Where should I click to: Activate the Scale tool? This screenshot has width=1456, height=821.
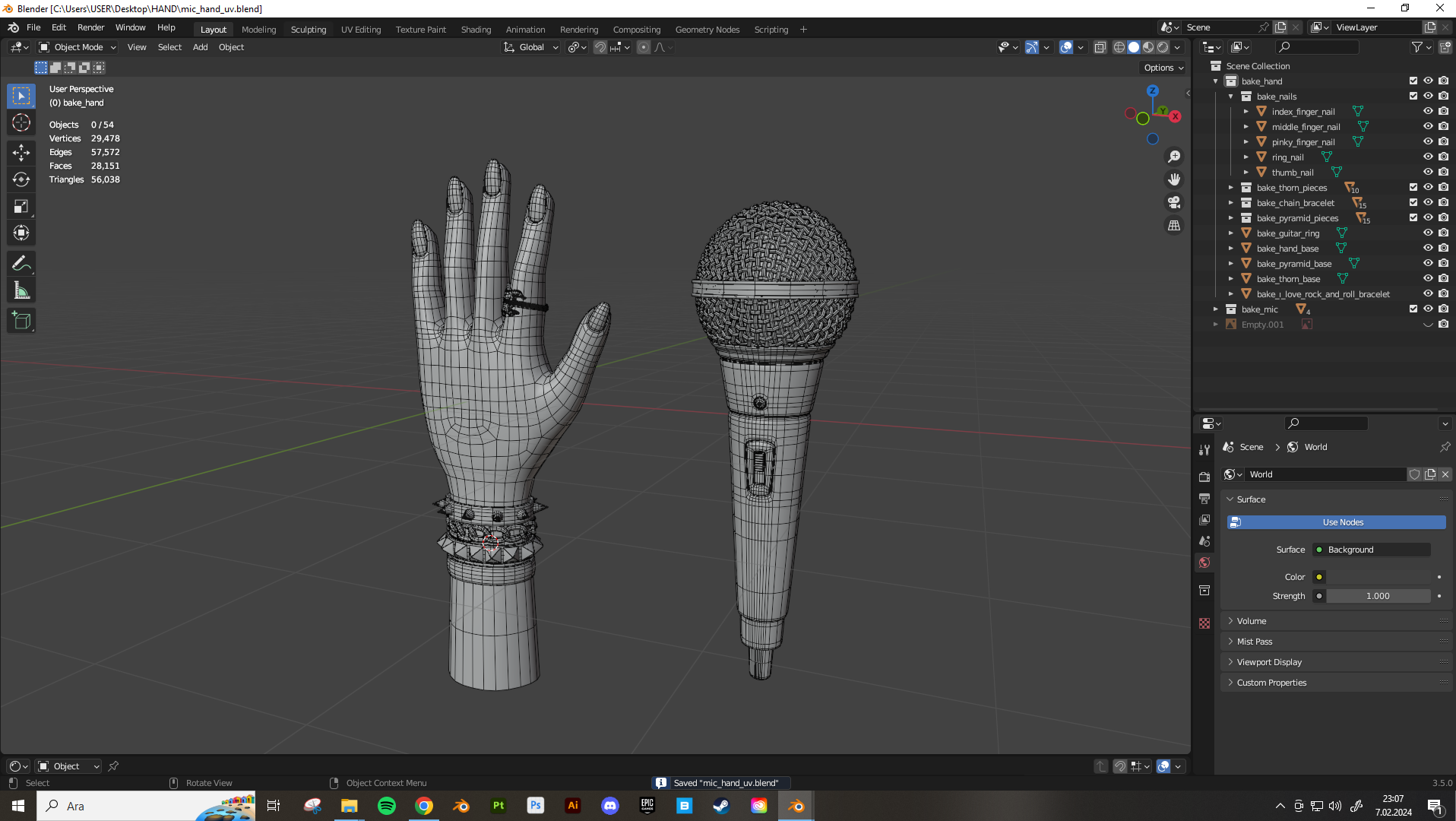pyautogui.click(x=21, y=206)
